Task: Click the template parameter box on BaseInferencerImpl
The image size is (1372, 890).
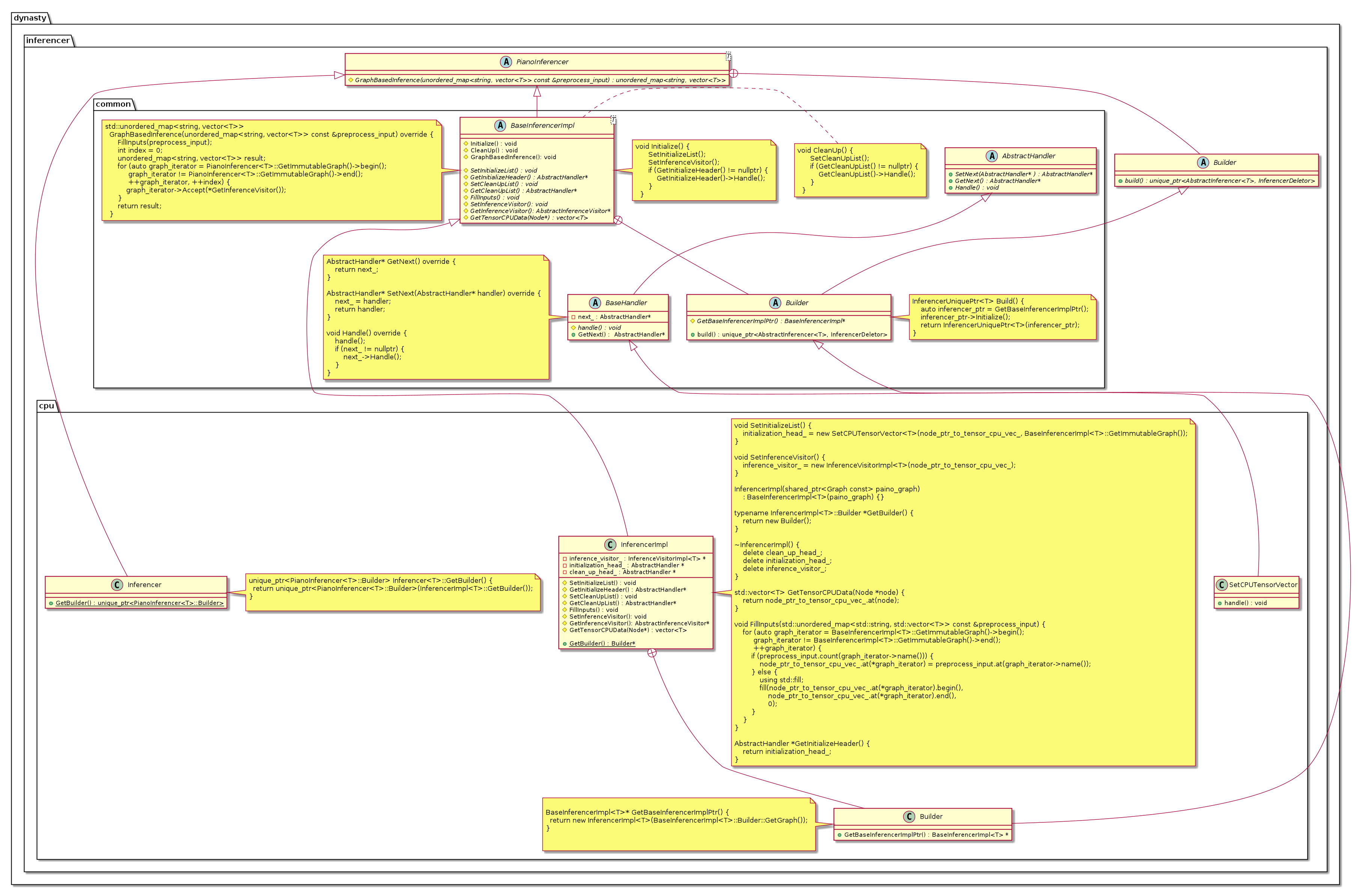Action: (613, 120)
